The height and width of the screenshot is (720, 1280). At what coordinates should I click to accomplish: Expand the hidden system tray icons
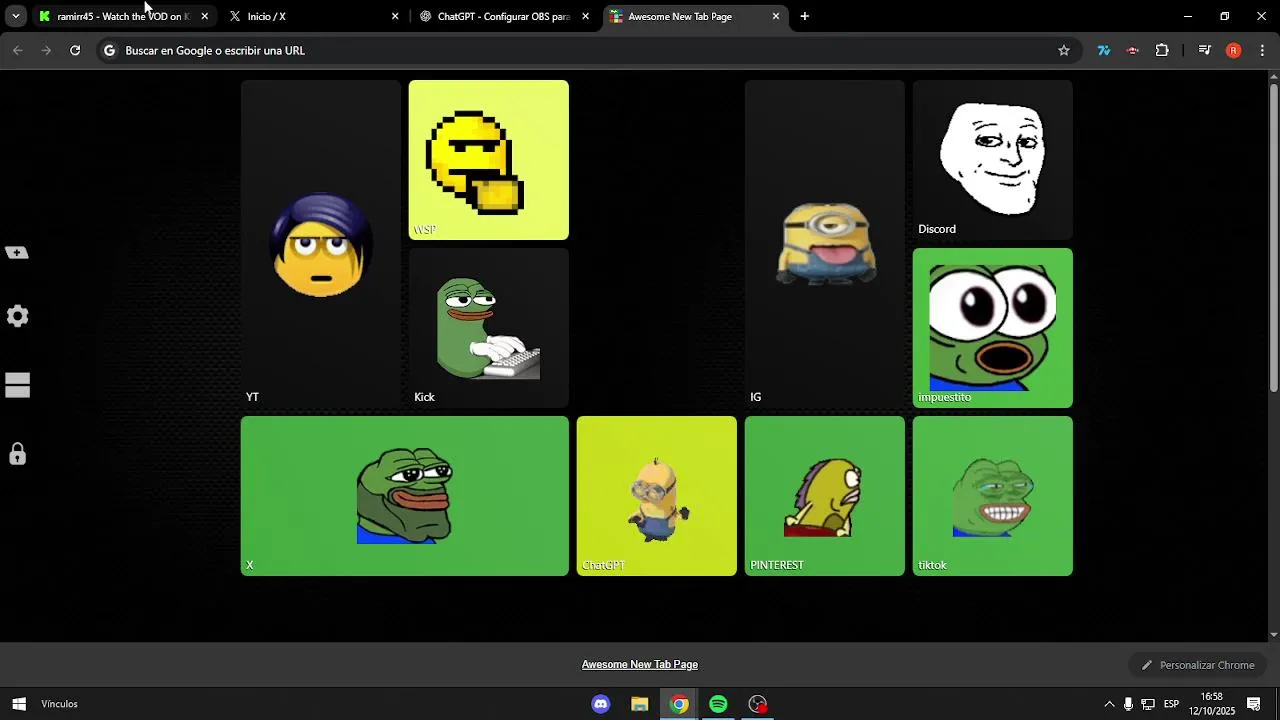pyautogui.click(x=1109, y=704)
